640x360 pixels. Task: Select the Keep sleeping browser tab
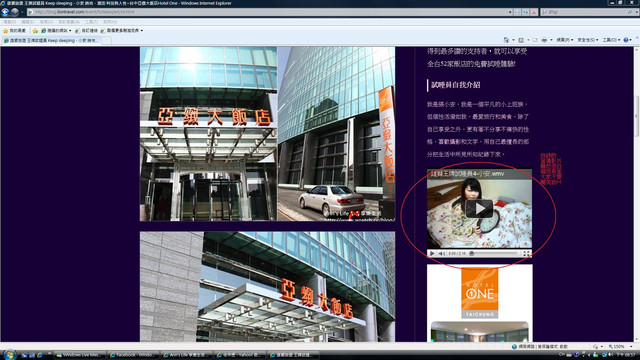pos(51,40)
